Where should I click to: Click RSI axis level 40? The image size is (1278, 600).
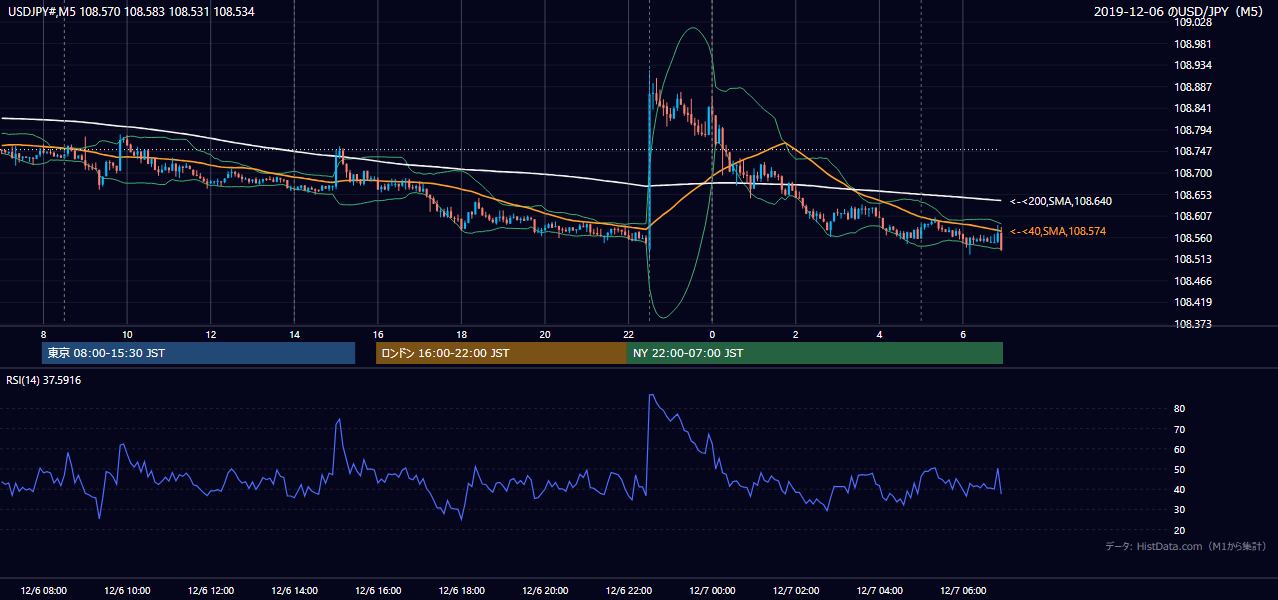coord(1180,490)
